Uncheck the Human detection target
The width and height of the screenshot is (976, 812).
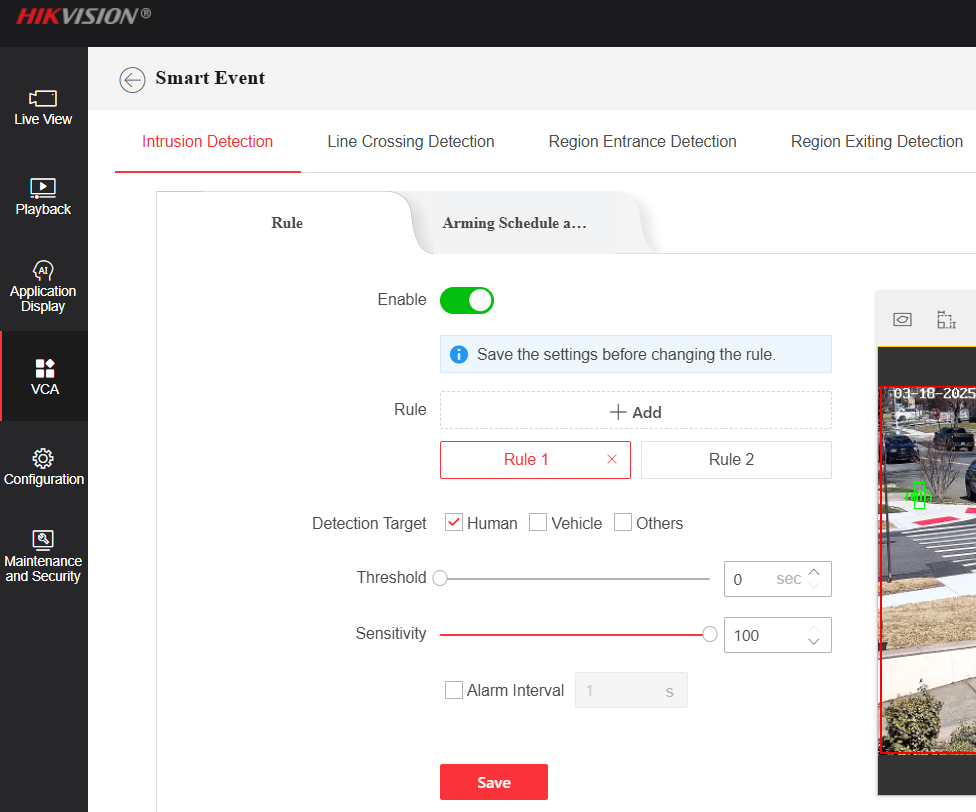click(x=454, y=523)
